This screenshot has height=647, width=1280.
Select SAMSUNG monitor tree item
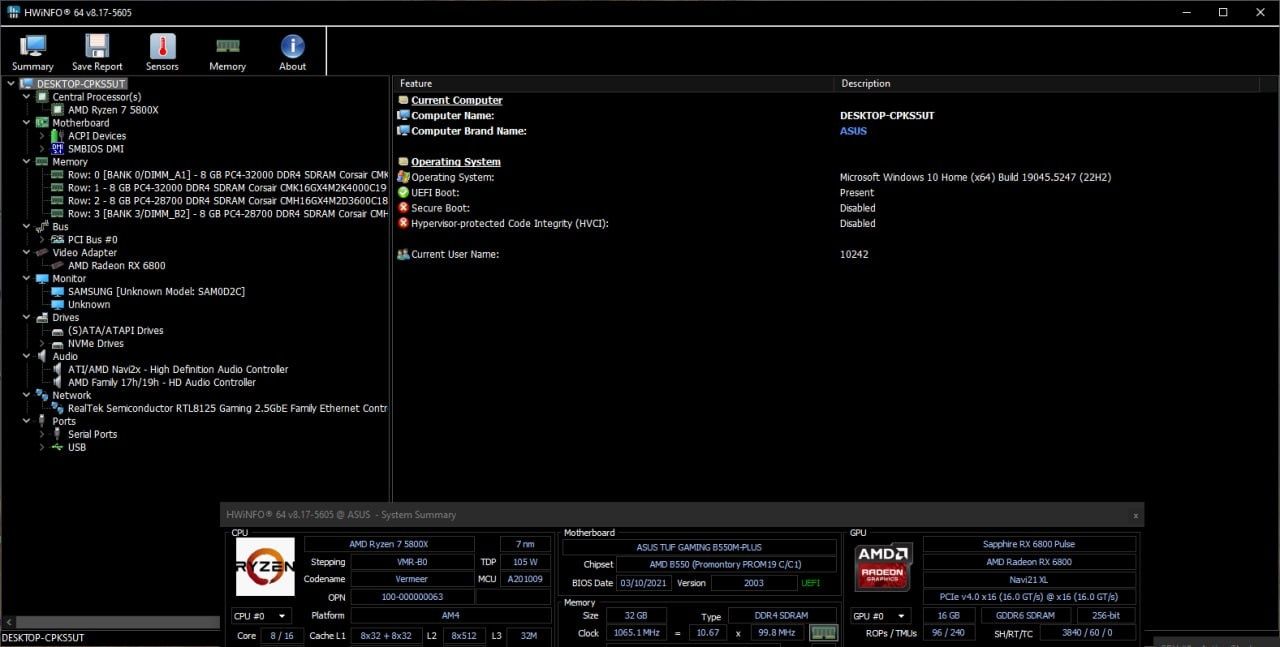coord(156,292)
